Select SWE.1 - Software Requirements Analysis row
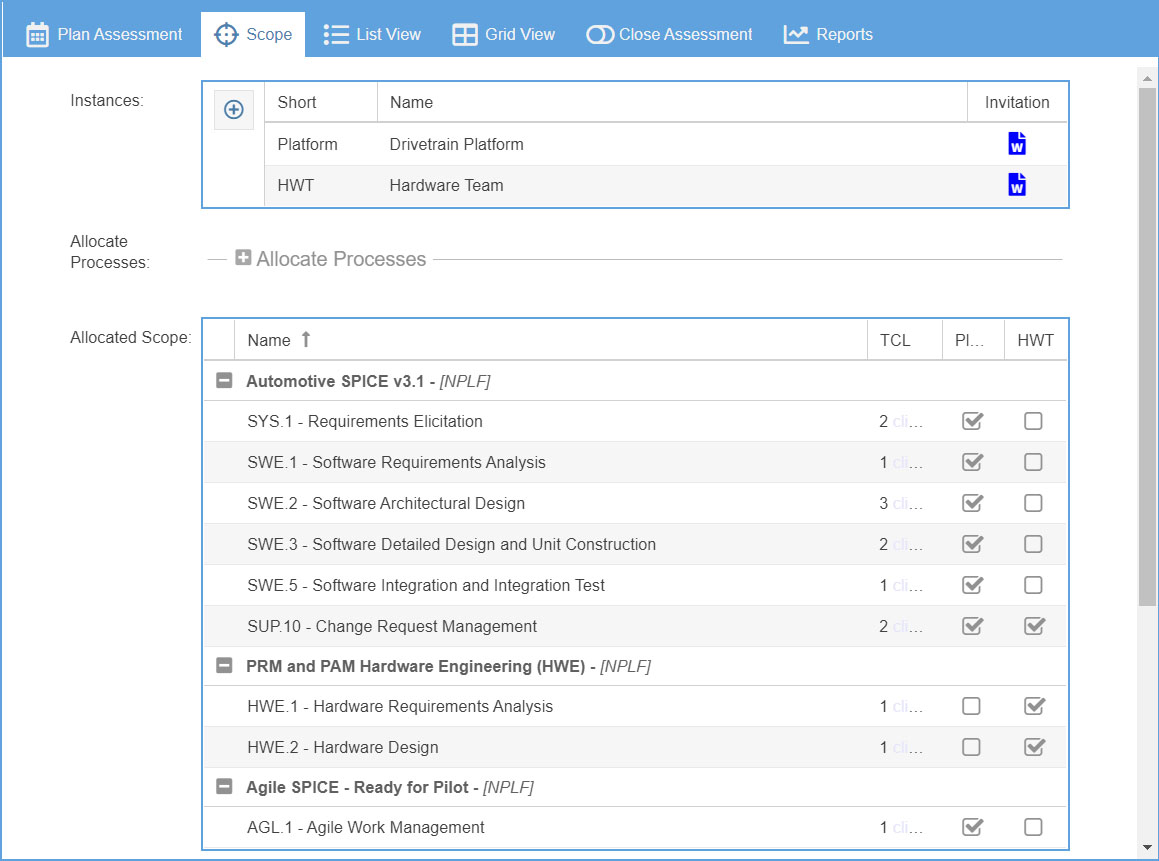This screenshot has width=1159, height=861. click(x=636, y=462)
